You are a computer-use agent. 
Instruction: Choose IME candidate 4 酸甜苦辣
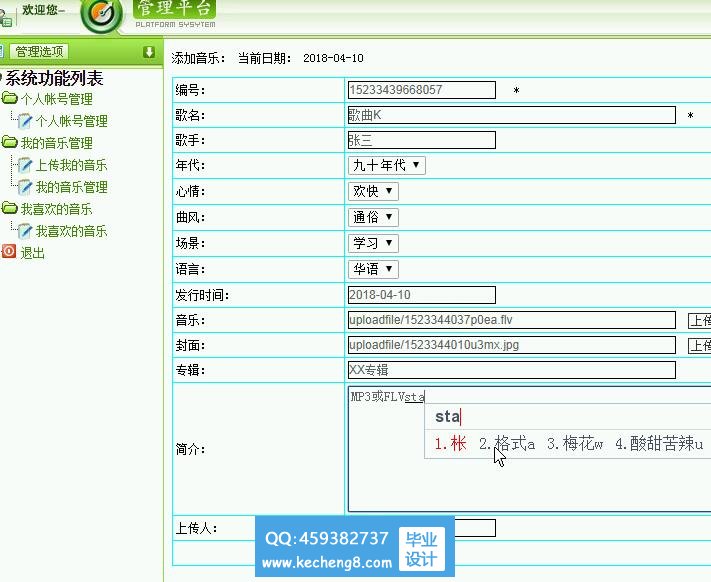pyautogui.click(x=659, y=443)
